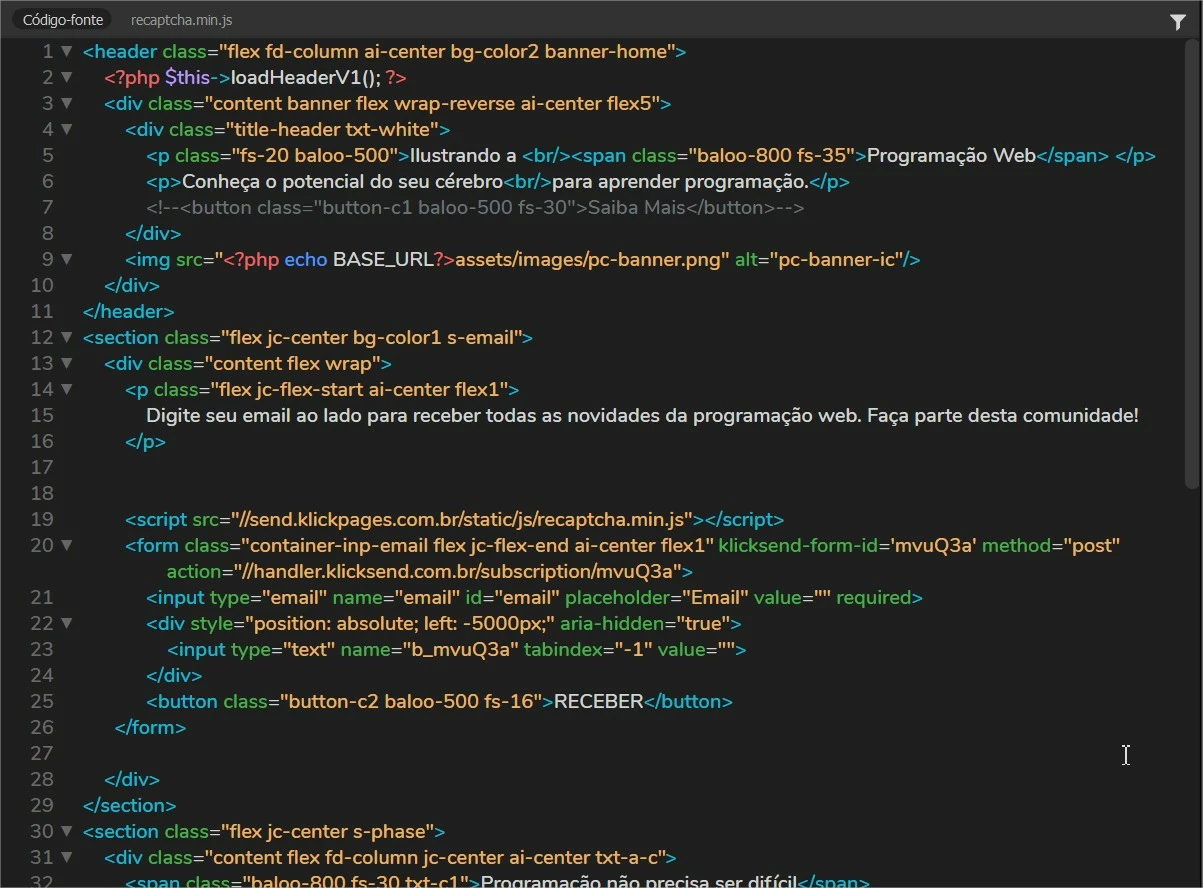Collapse the s-phase section on line 30

[x=66, y=831]
